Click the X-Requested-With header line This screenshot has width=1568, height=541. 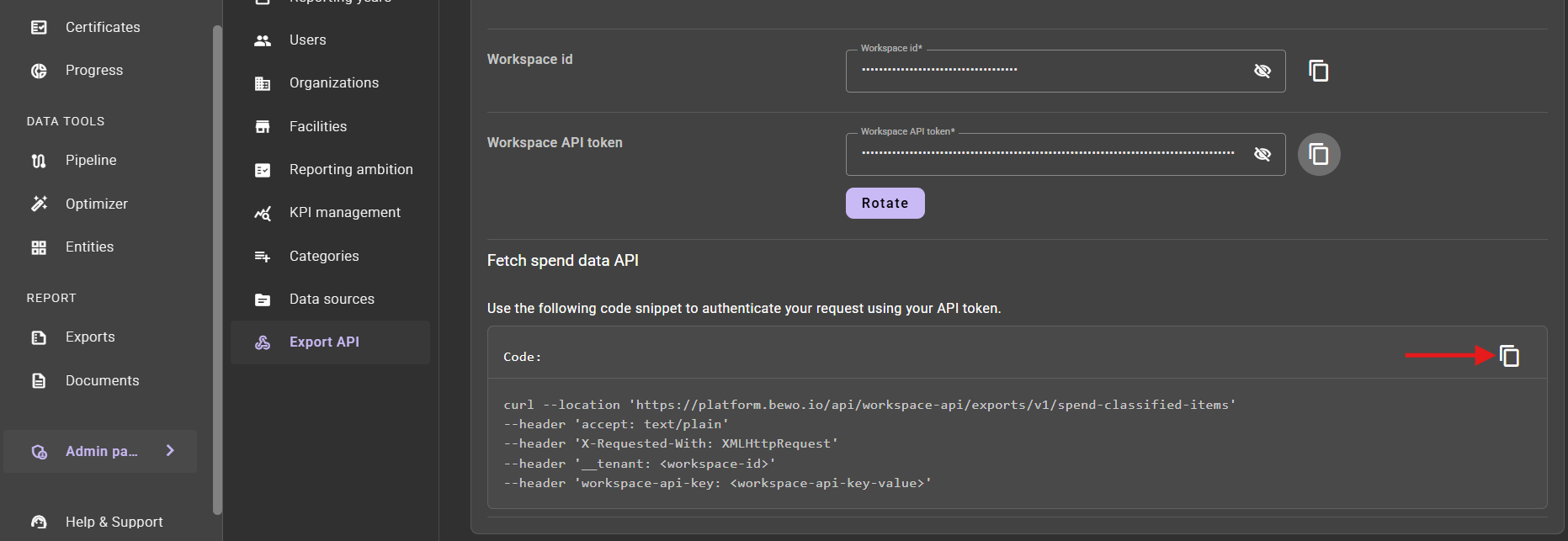(x=671, y=444)
